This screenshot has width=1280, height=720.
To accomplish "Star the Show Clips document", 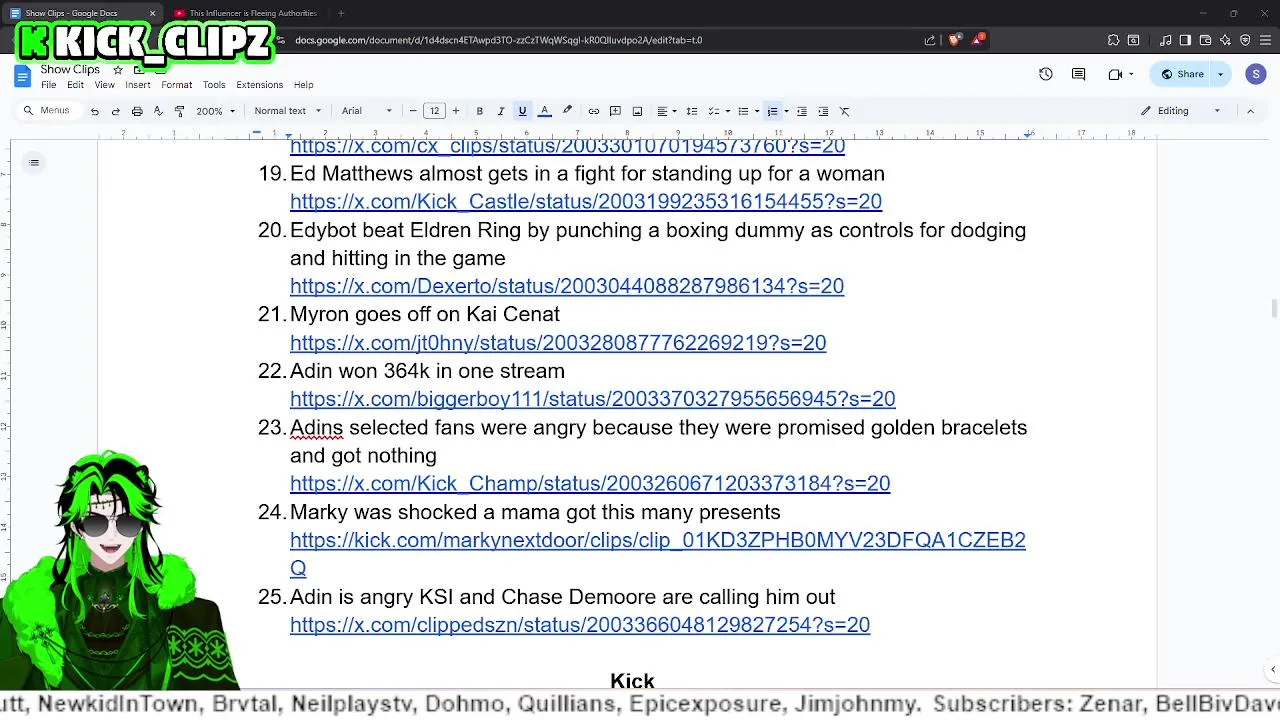I will pos(117,69).
